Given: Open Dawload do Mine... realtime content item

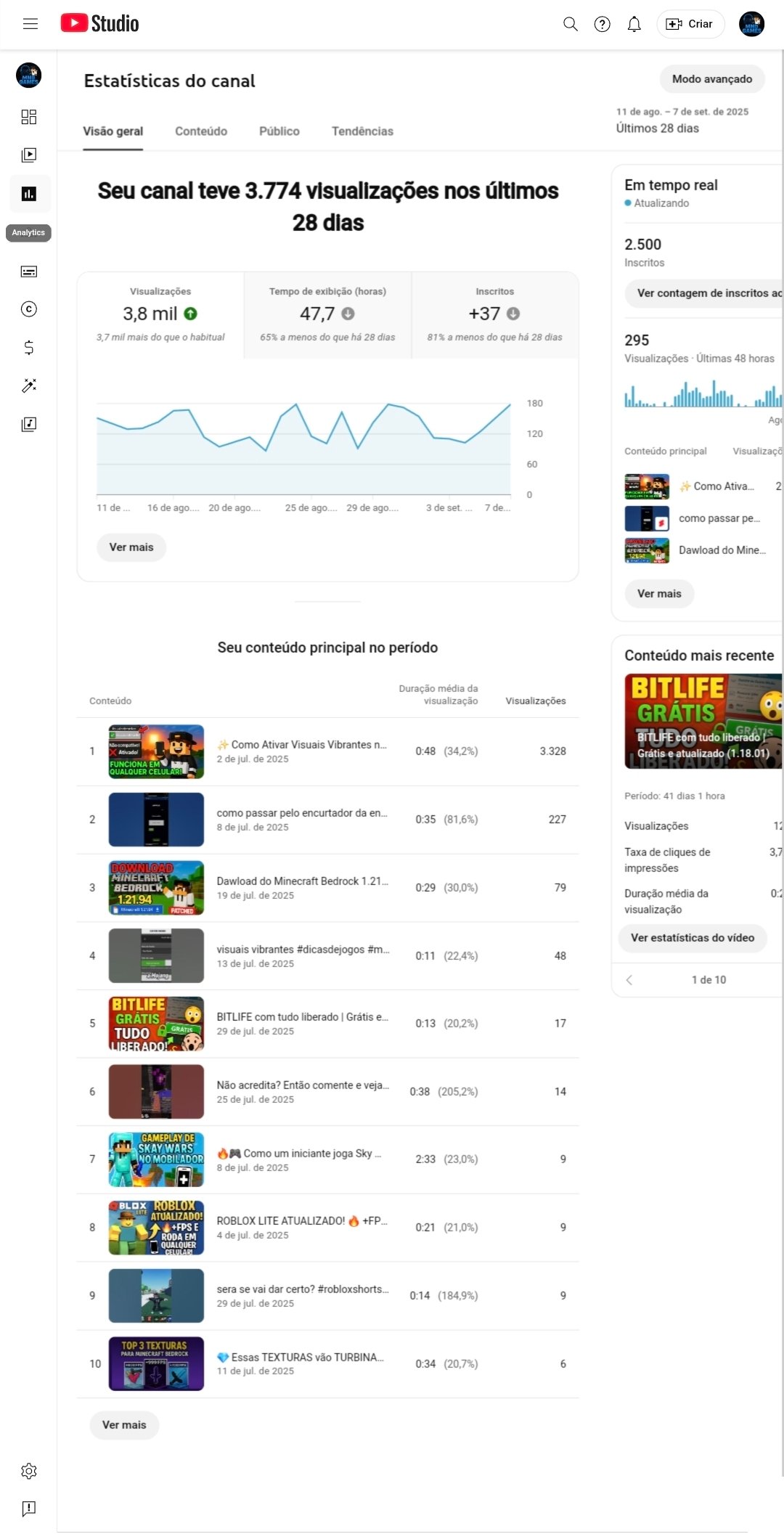Looking at the screenshot, I should coord(703,550).
